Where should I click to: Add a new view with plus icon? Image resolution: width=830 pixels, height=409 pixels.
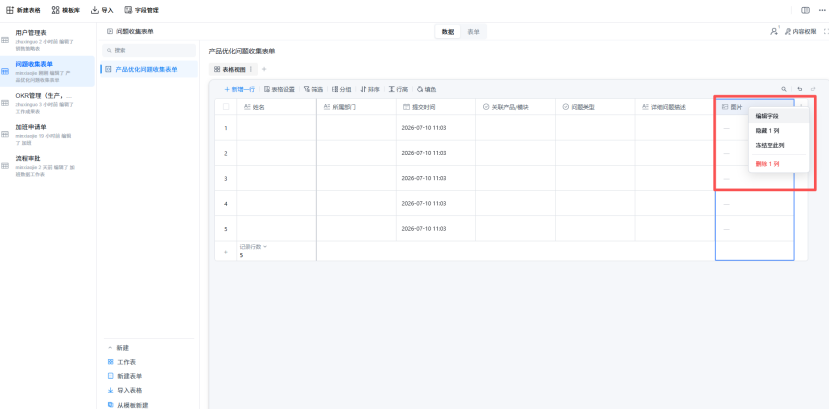(264, 69)
